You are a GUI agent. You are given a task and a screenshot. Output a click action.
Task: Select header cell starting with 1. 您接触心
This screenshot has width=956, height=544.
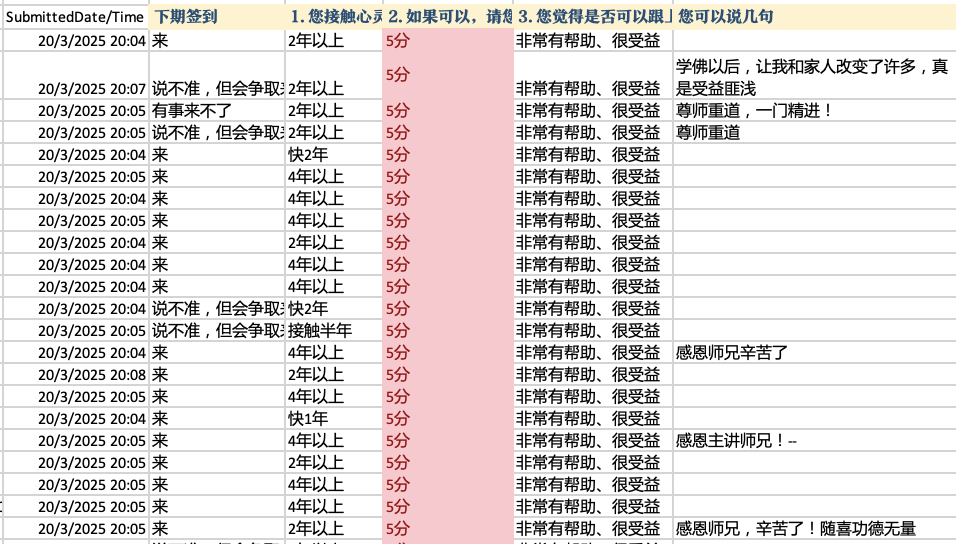pos(334,17)
